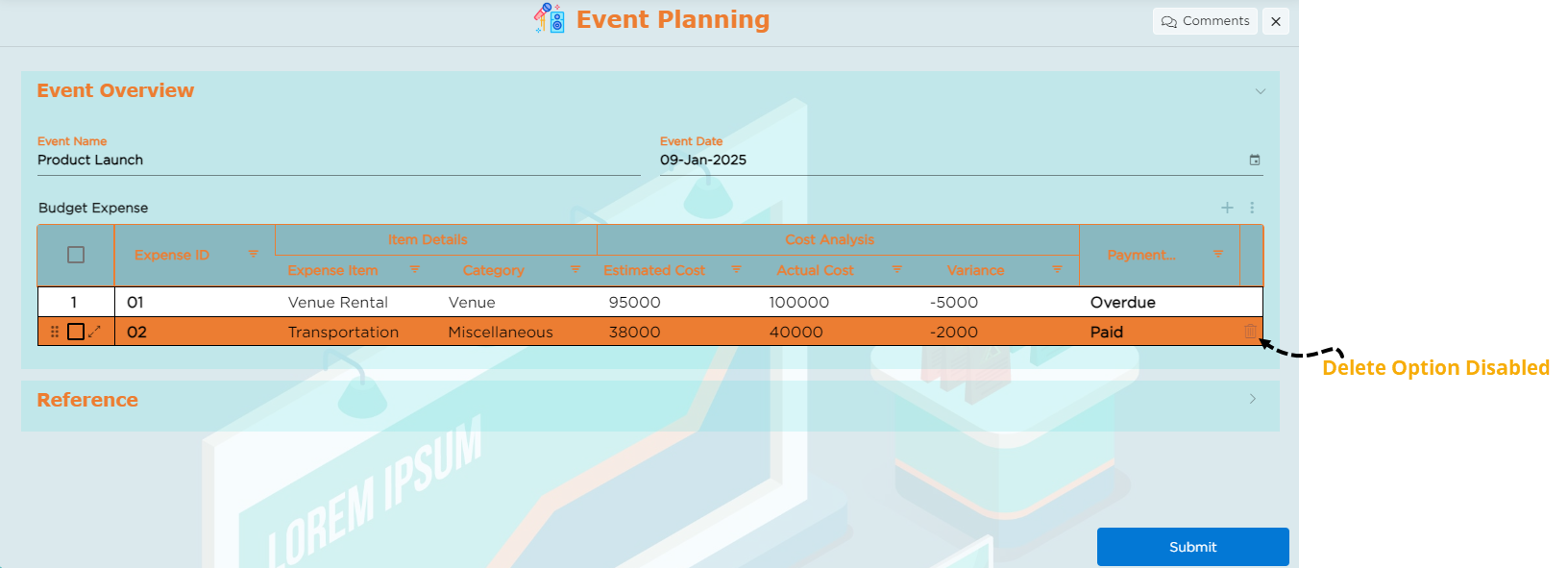The width and height of the screenshot is (1568, 568).
Task: Click the Event Date calendar icon
Action: pyautogui.click(x=1254, y=161)
